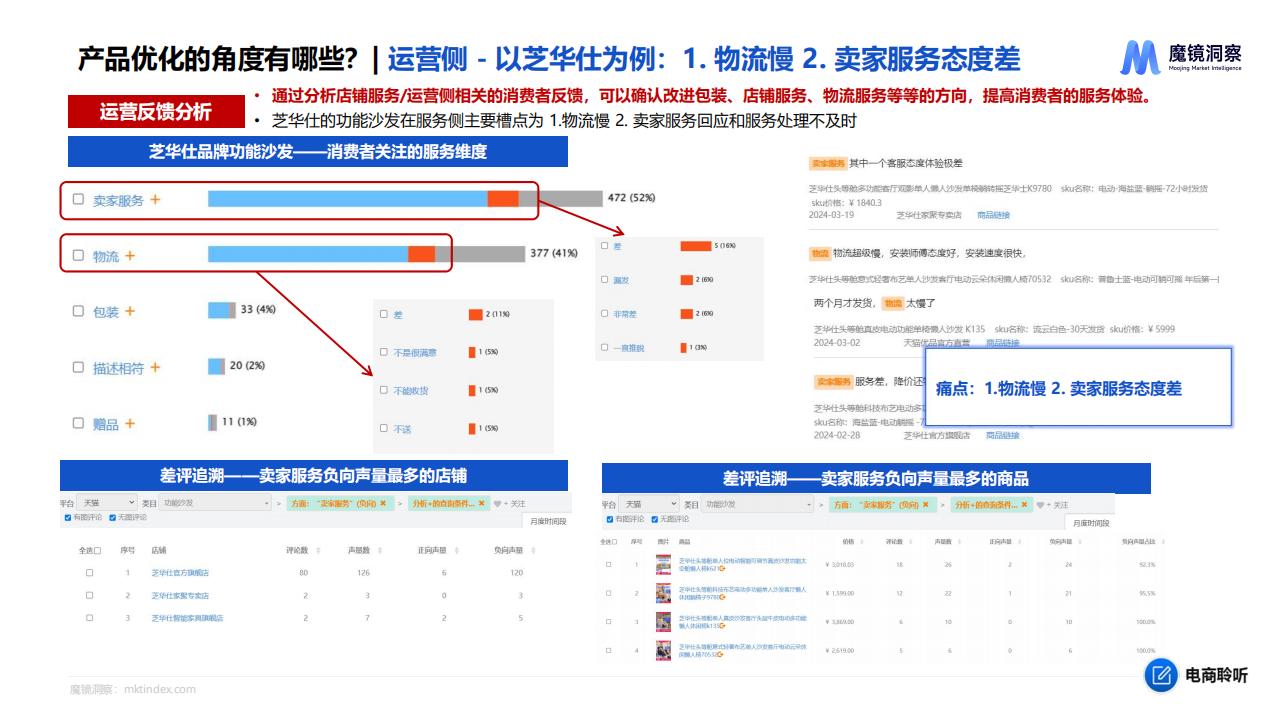Viewport: 1280px width, 720px height.
Task: Expand the 赠品 plus icon
Action: 130,424
